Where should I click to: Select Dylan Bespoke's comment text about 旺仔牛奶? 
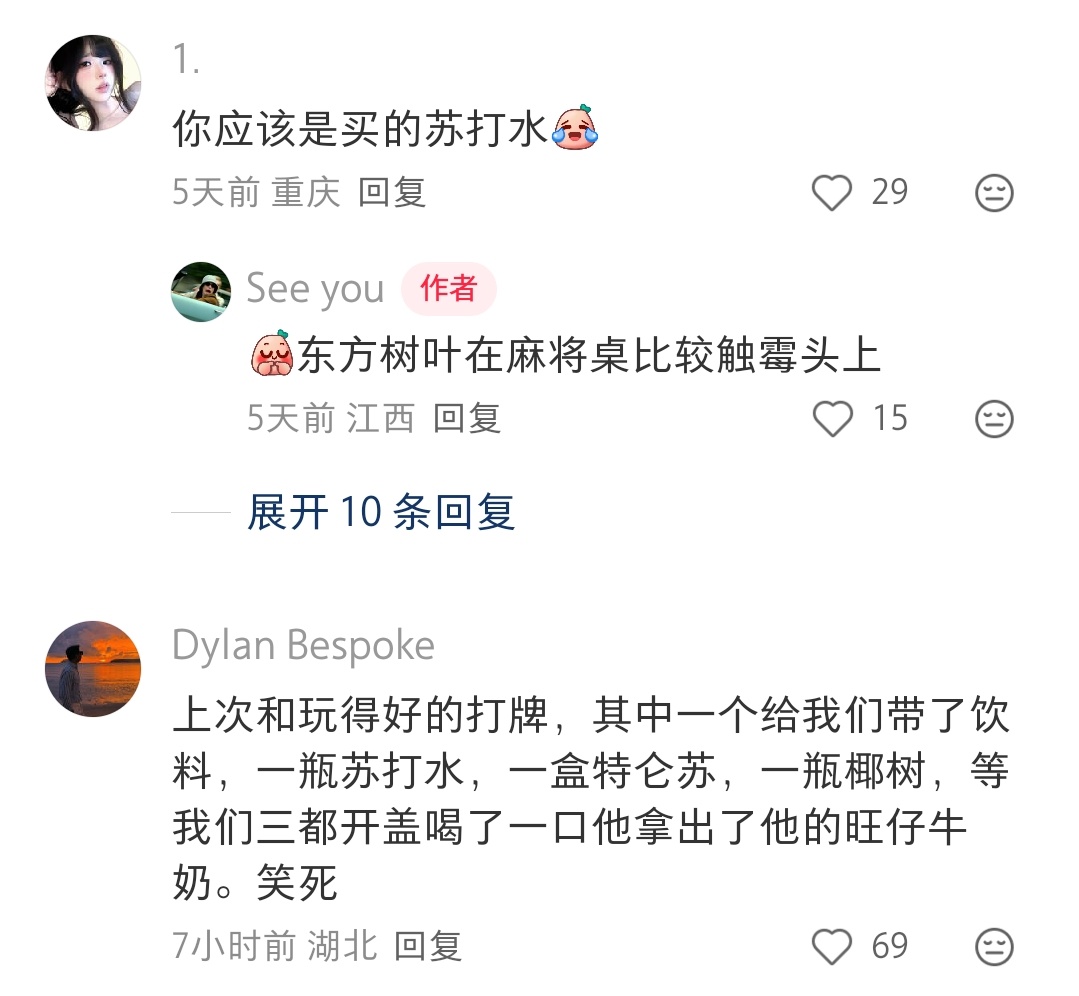coord(590,798)
